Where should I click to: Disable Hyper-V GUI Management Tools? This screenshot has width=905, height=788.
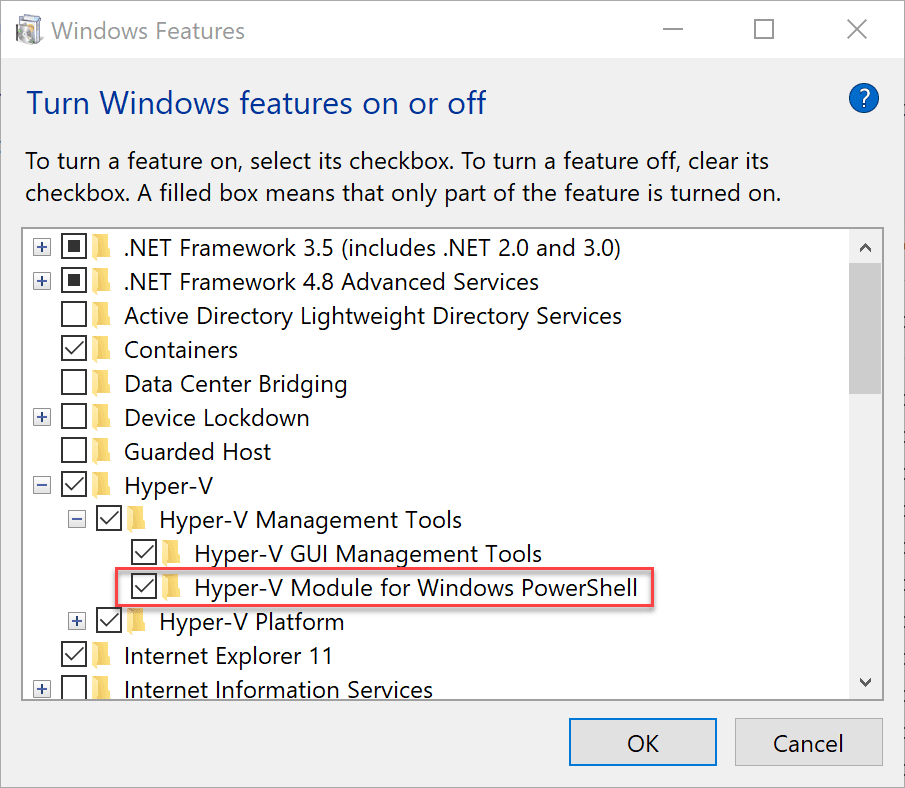click(144, 553)
